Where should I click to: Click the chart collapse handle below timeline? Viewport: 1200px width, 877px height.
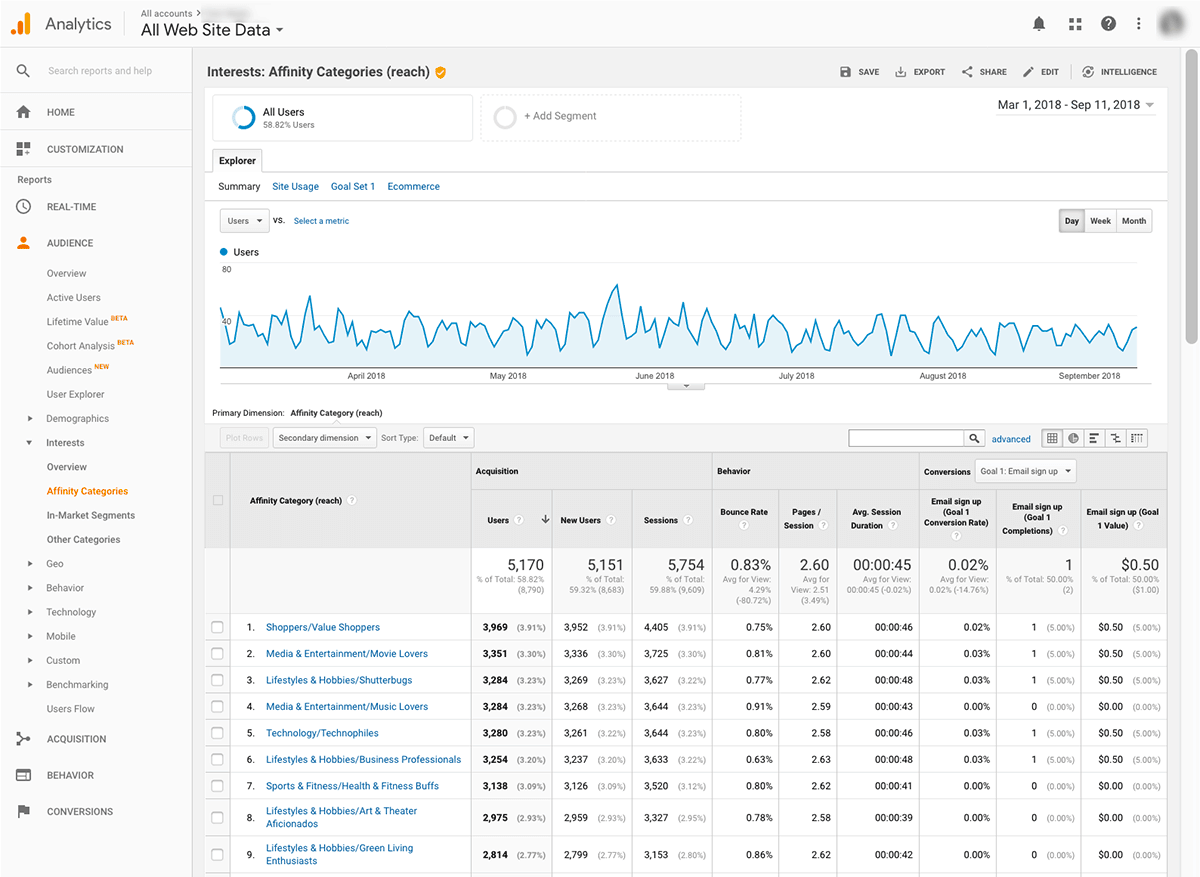pyautogui.click(x=686, y=386)
